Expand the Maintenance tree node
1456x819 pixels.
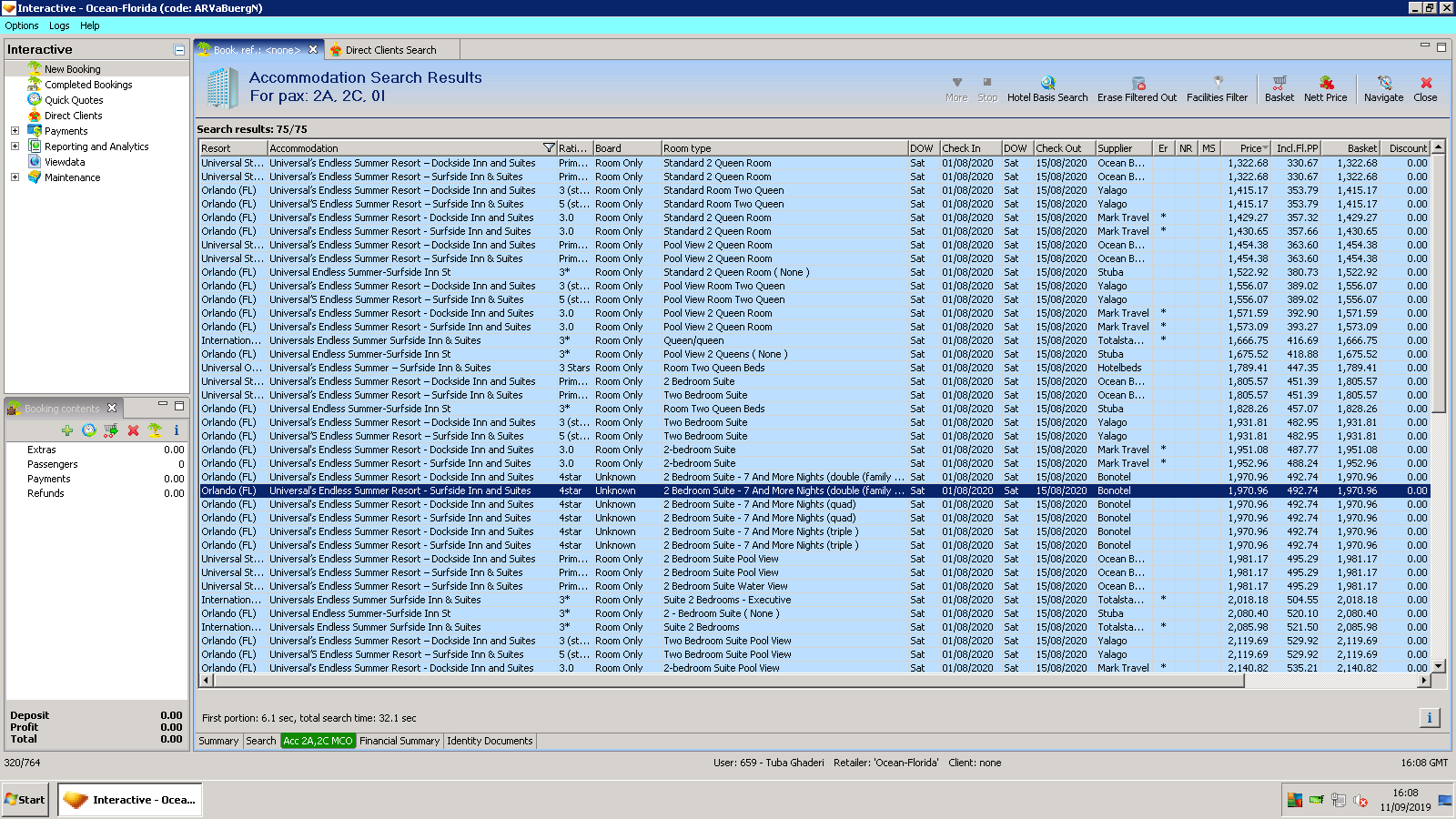[x=15, y=177]
